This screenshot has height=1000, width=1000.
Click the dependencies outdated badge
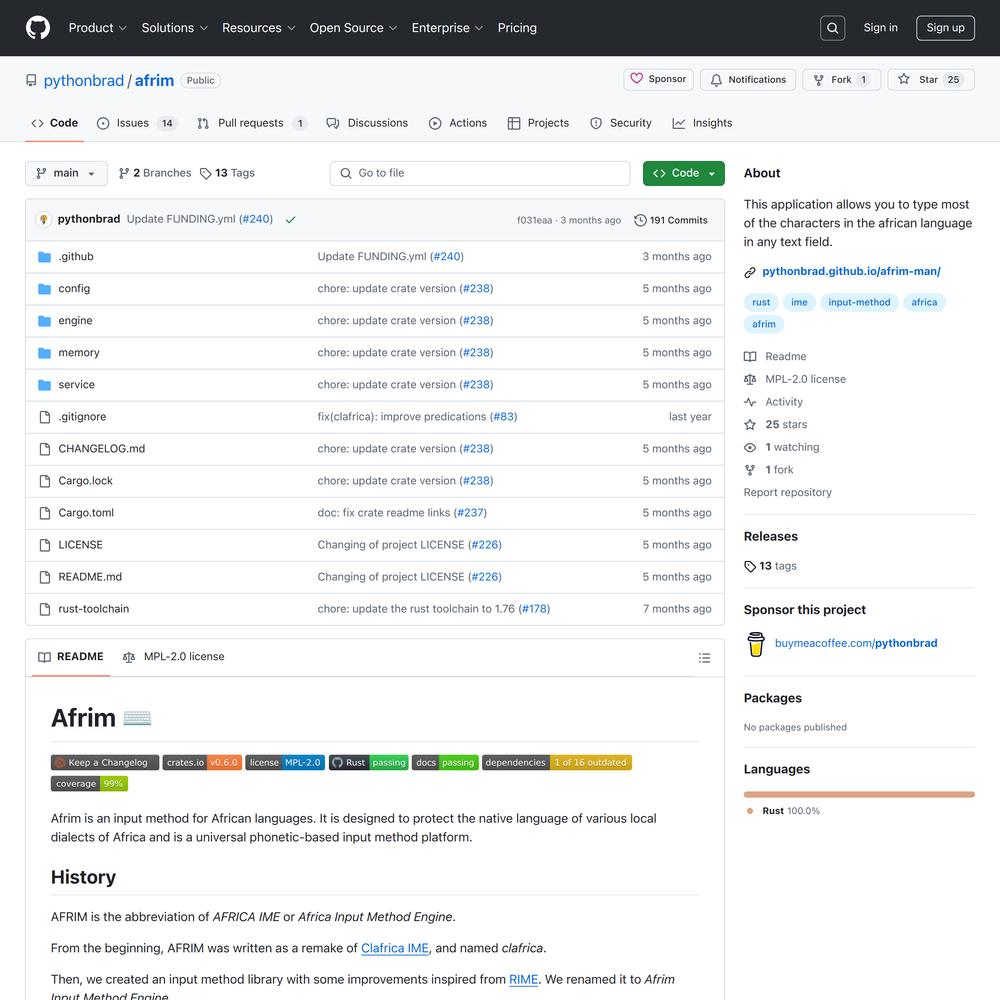(x=557, y=763)
